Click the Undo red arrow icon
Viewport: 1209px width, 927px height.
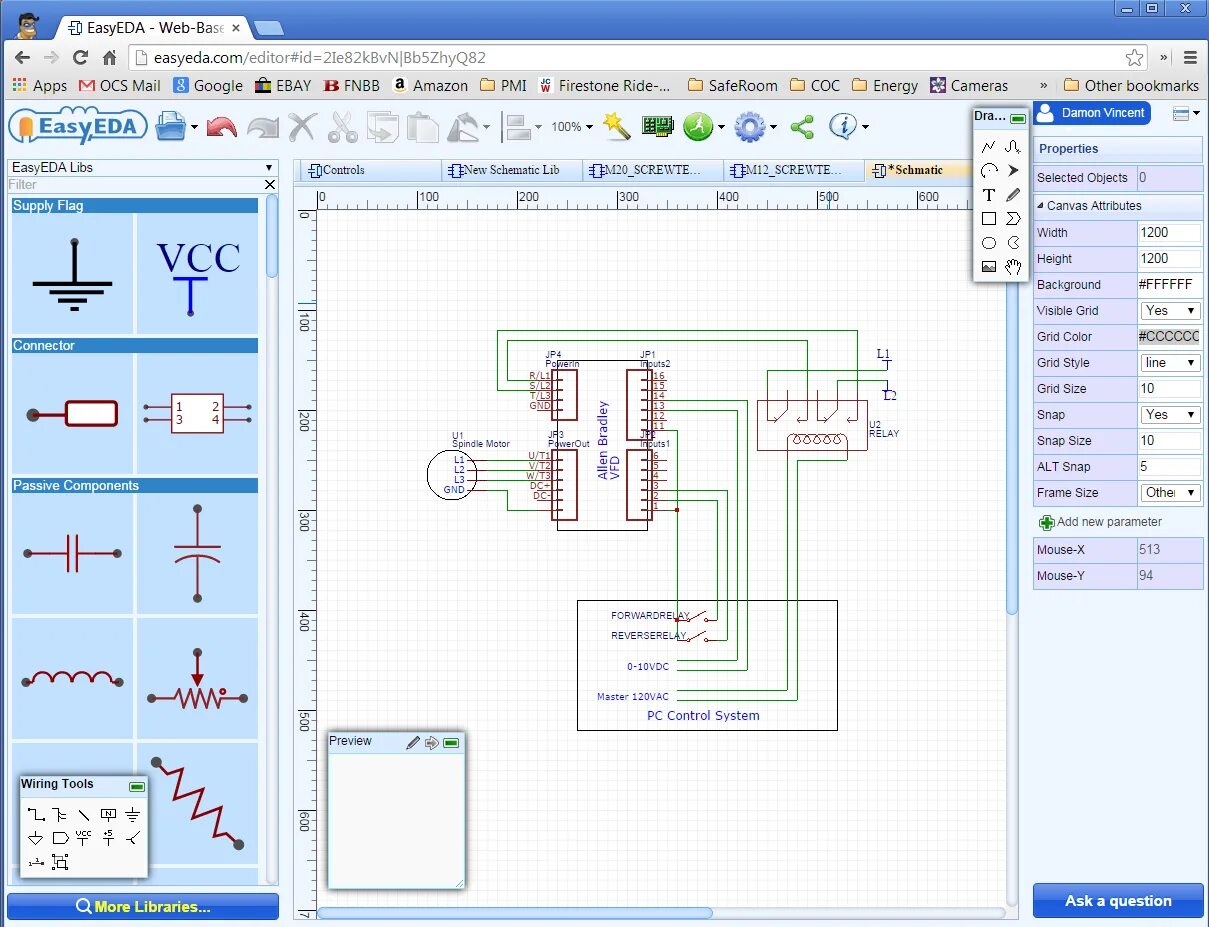click(221, 128)
